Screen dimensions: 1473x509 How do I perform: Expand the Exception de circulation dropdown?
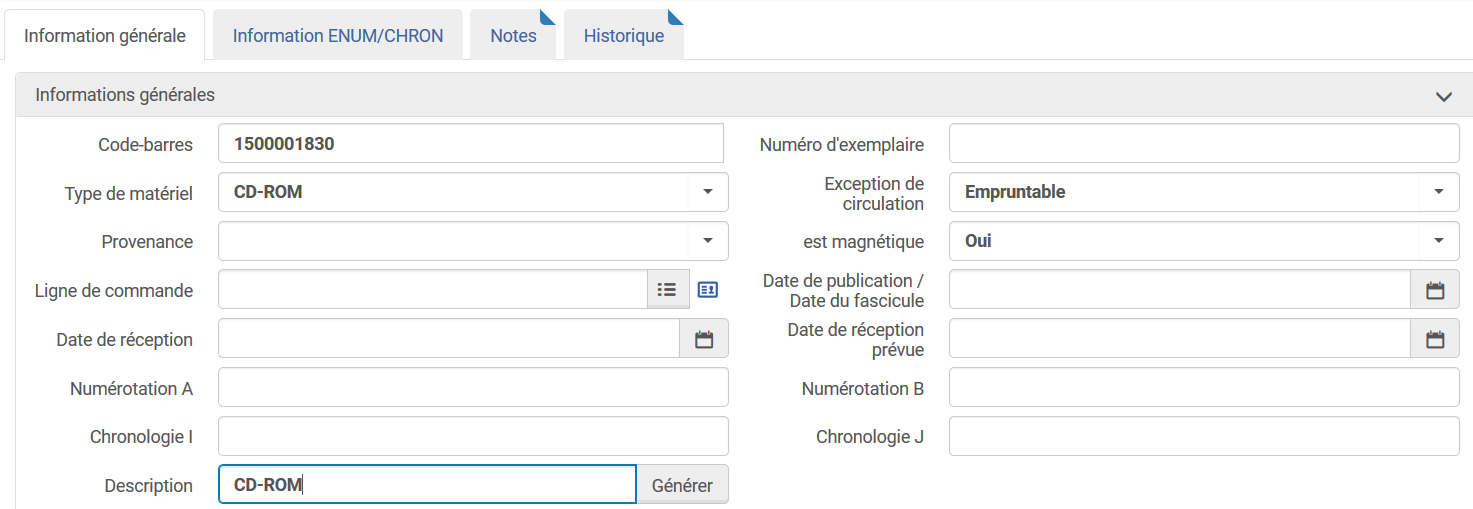point(1438,192)
